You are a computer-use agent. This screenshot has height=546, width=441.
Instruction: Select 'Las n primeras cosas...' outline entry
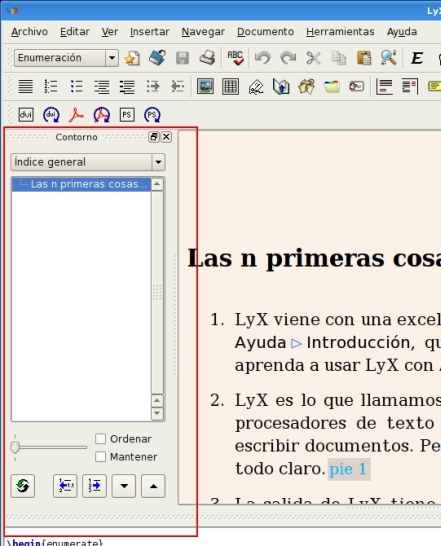[x=81, y=184]
